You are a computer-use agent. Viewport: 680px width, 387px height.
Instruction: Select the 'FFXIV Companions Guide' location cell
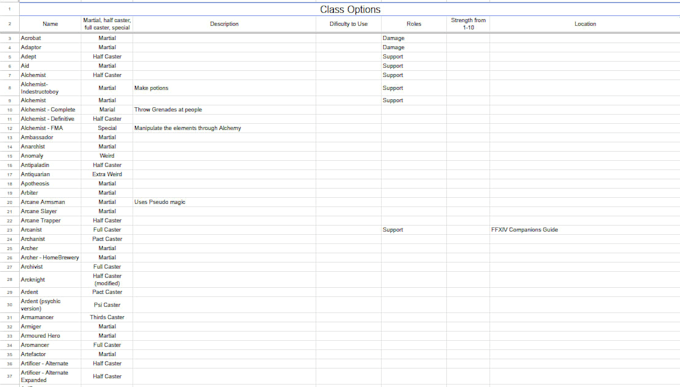pos(585,230)
